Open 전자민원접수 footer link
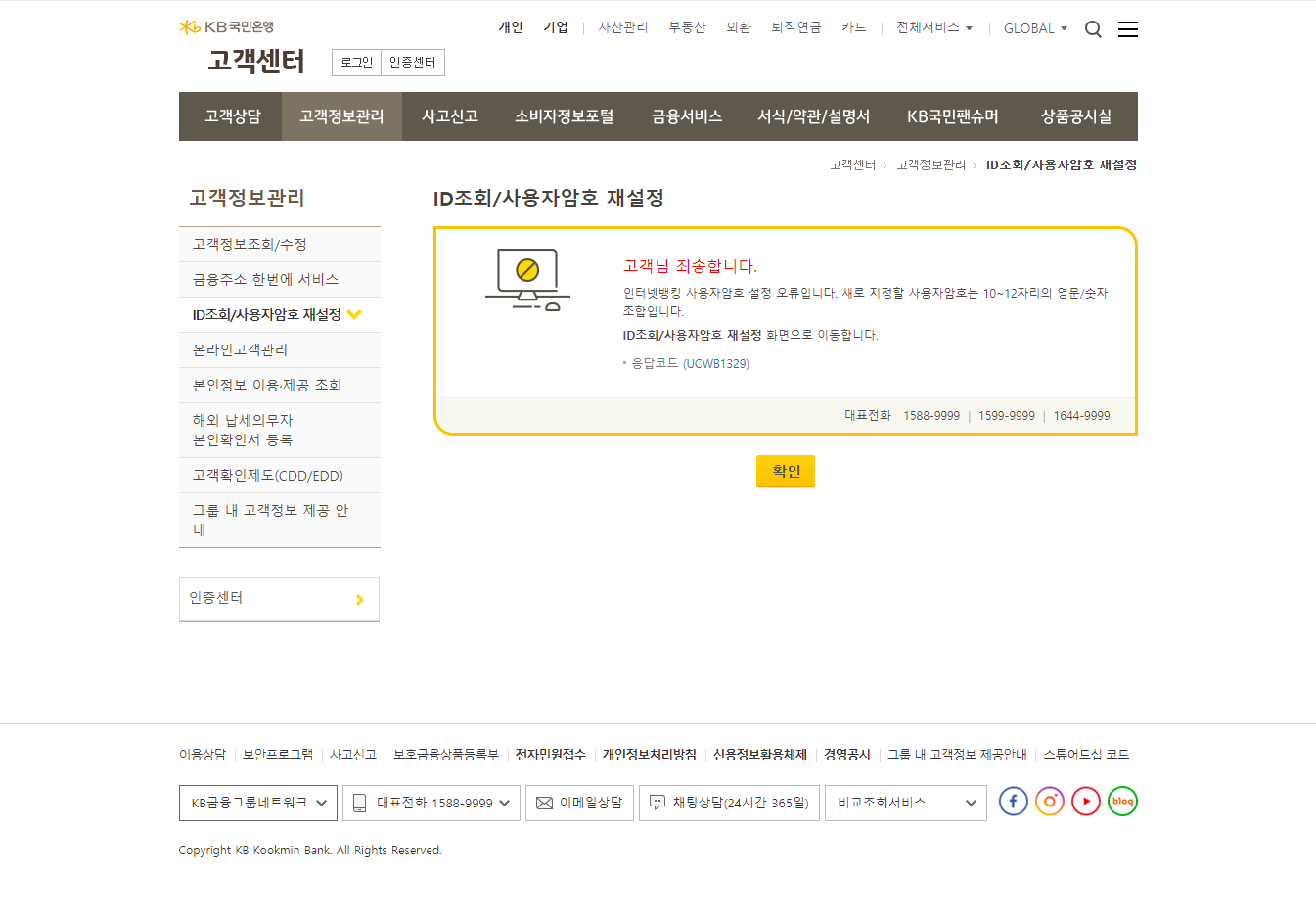Screen dimensions: 1316x921 551,755
